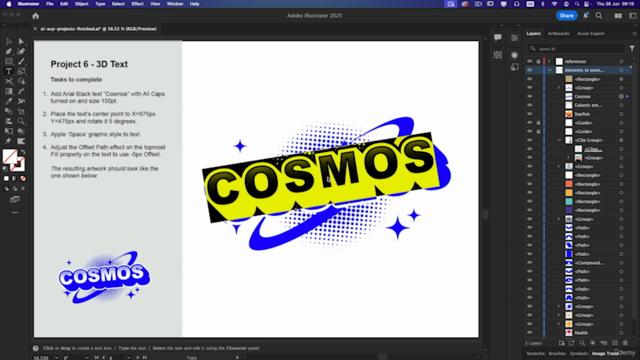
Task: Unlock the references layer lock
Action: point(538,61)
